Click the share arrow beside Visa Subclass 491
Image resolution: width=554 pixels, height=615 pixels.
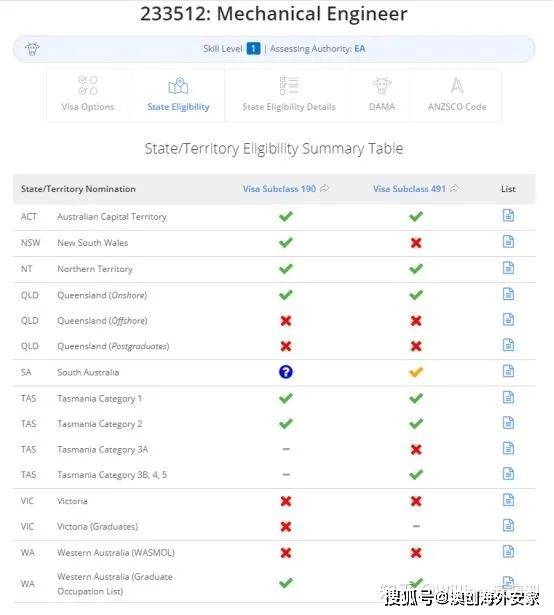(454, 189)
